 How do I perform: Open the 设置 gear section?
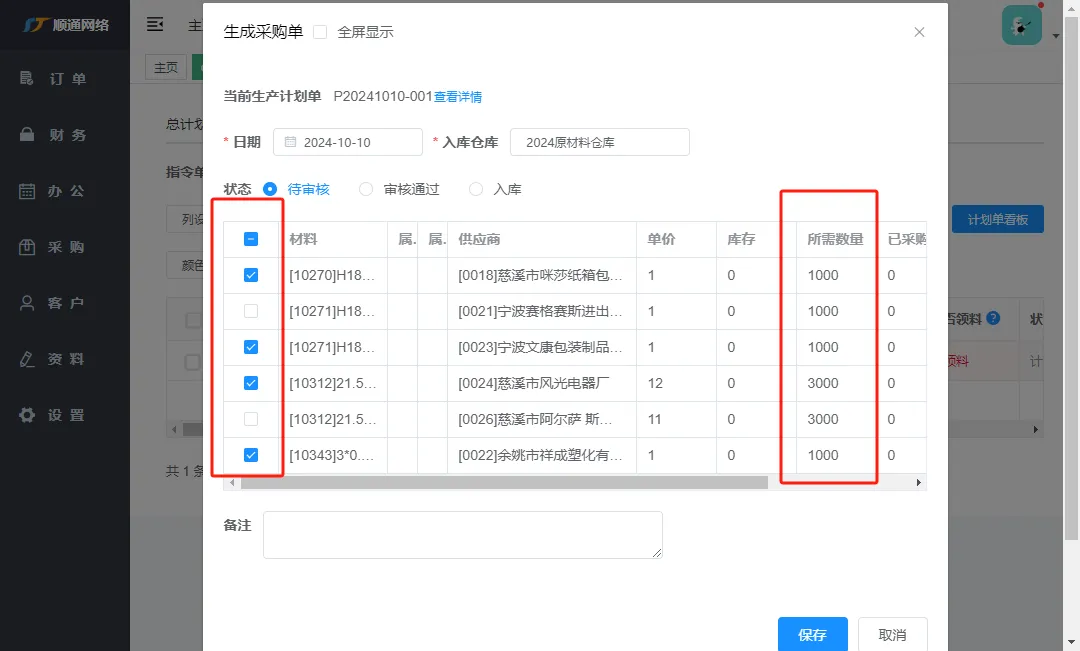(x=54, y=415)
